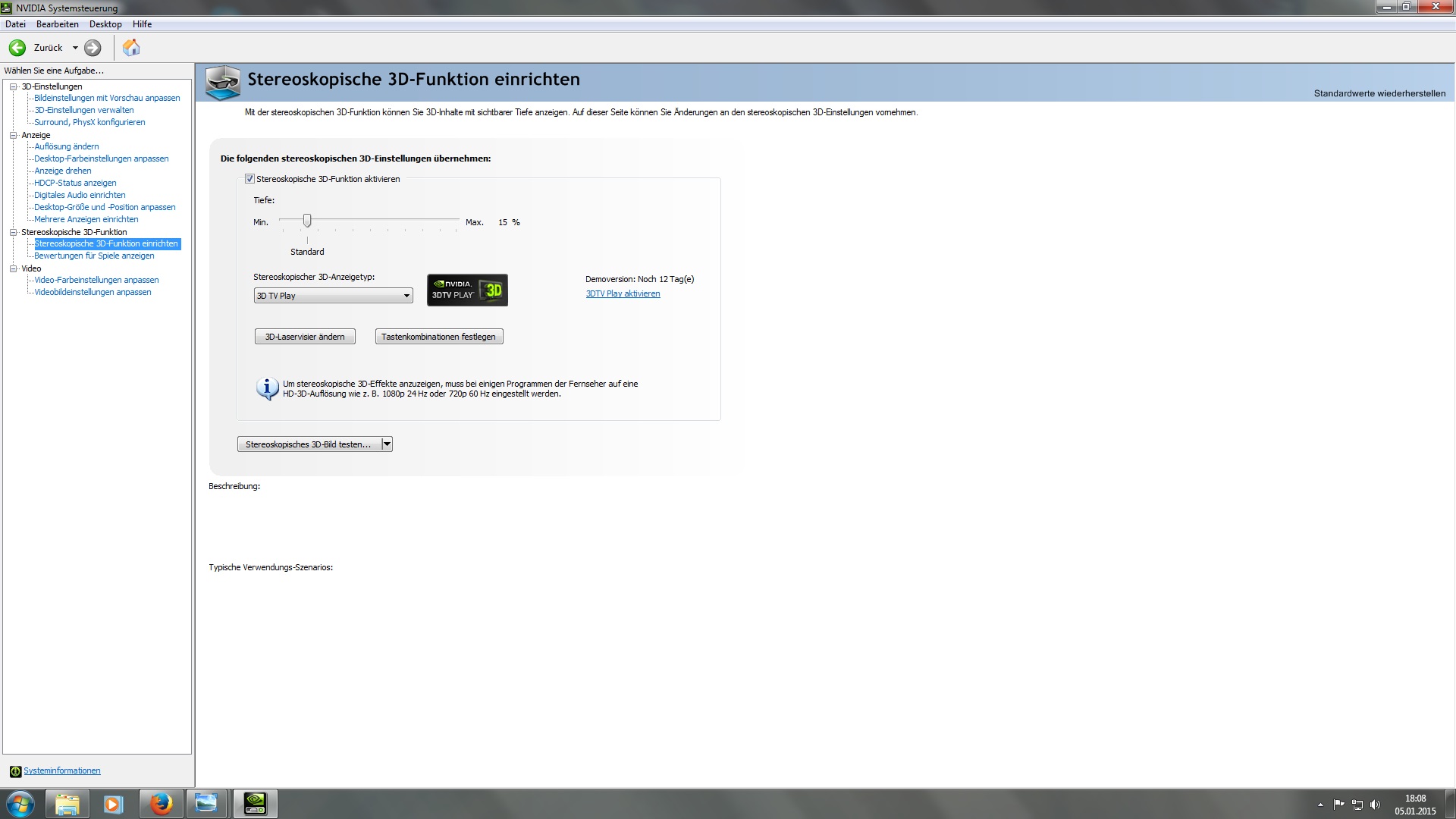
Task: Launch Firefox from the taskbar
Action: click(x=160, y=804)
